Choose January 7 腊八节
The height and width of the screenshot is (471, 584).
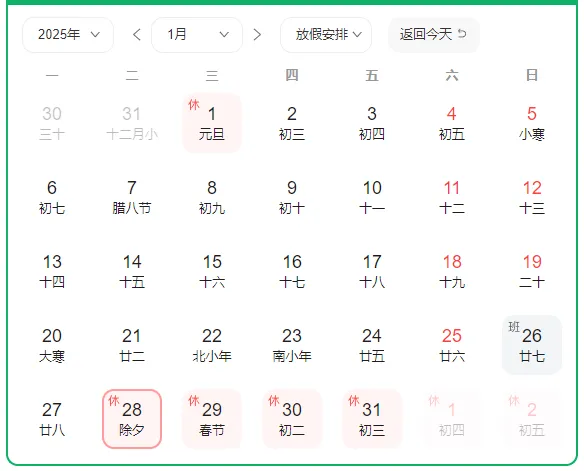click(132, 197)
